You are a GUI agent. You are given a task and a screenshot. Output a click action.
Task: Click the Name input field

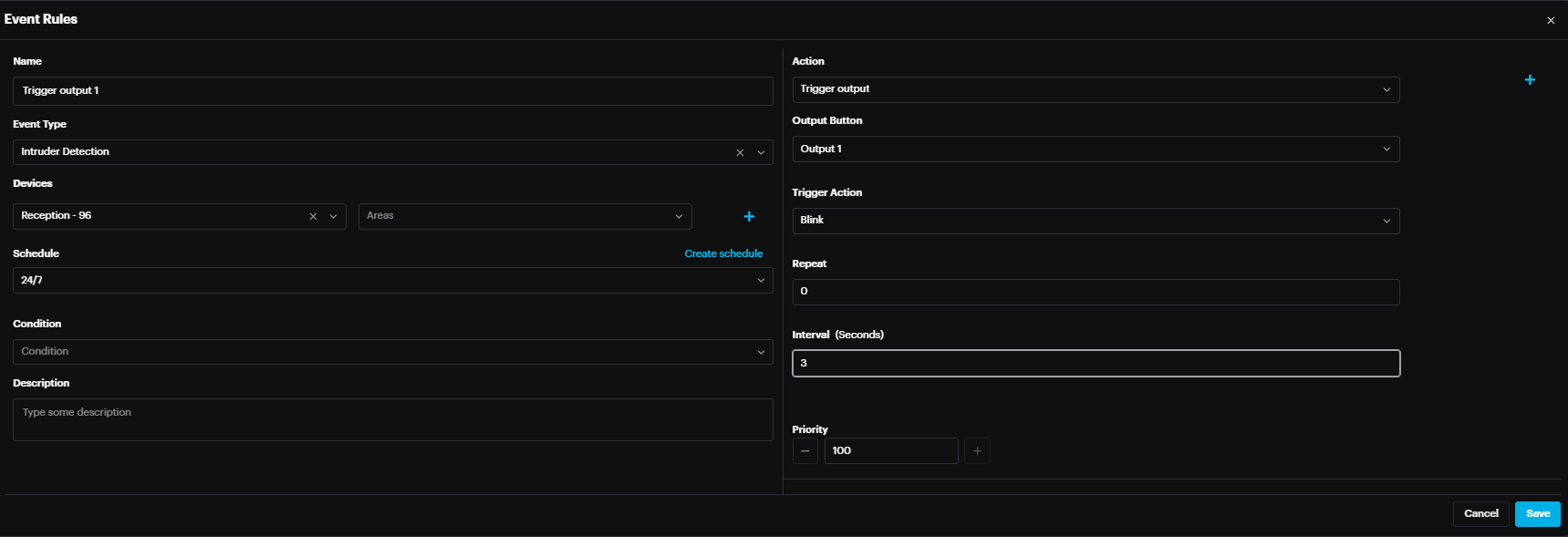pyautogui.click(x=392, y=91)
